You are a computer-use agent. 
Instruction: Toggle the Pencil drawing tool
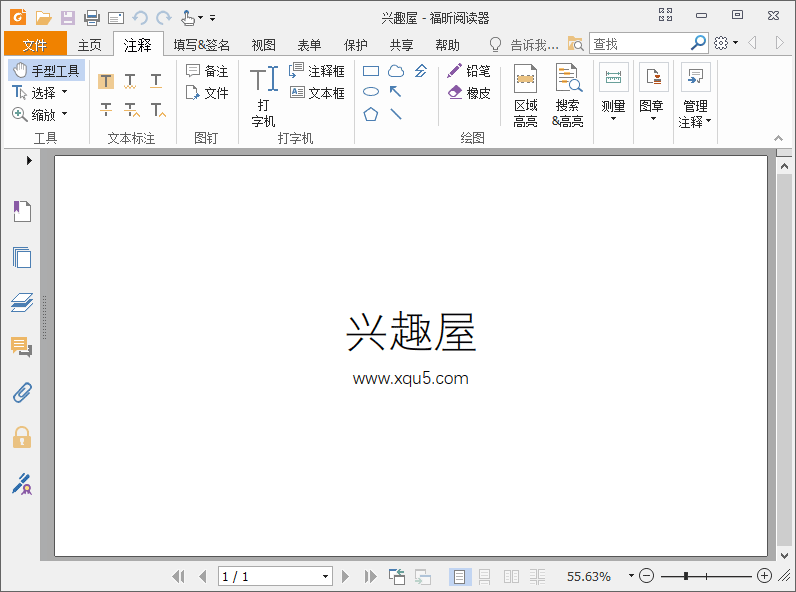469,71
